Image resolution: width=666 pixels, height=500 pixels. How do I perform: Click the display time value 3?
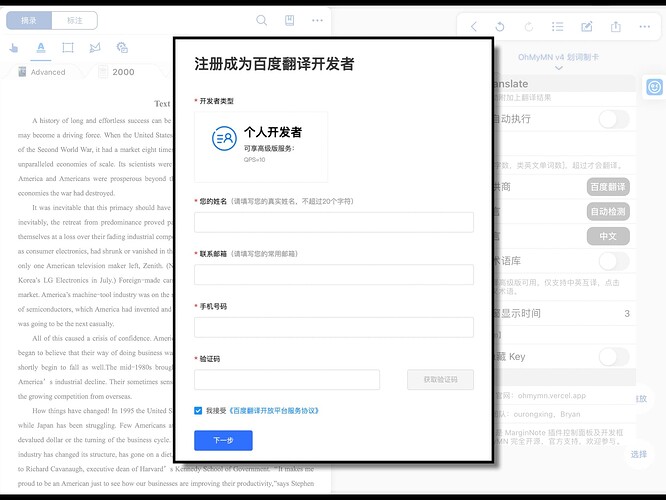(x=627, y=314)
